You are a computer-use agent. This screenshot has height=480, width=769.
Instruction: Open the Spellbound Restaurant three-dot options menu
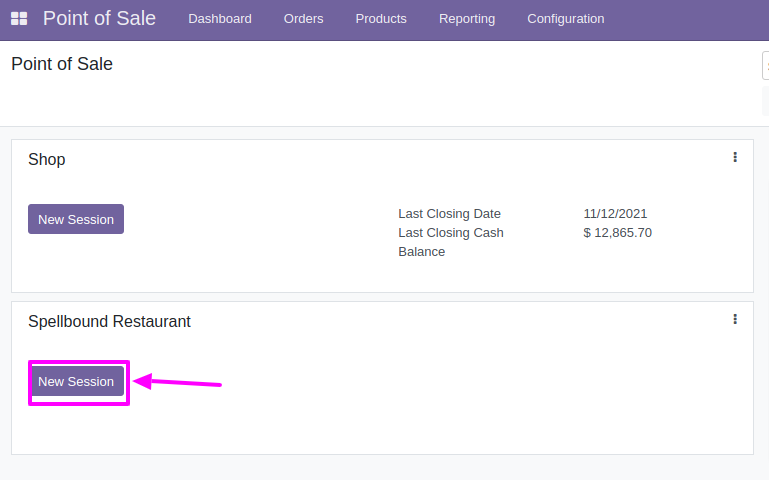click(x=735, y=319)
